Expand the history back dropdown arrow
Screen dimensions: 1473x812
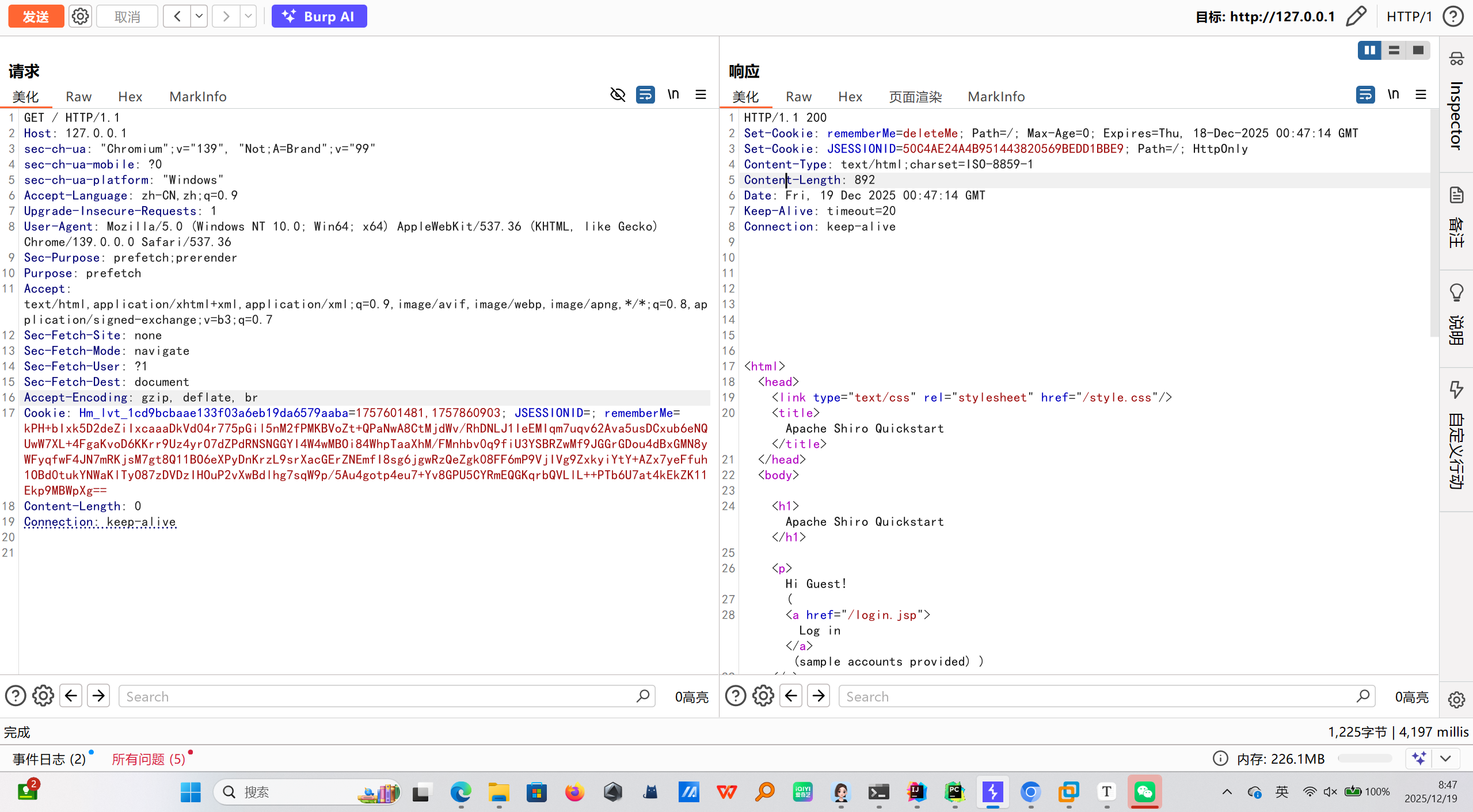click(x=199, y=16)
